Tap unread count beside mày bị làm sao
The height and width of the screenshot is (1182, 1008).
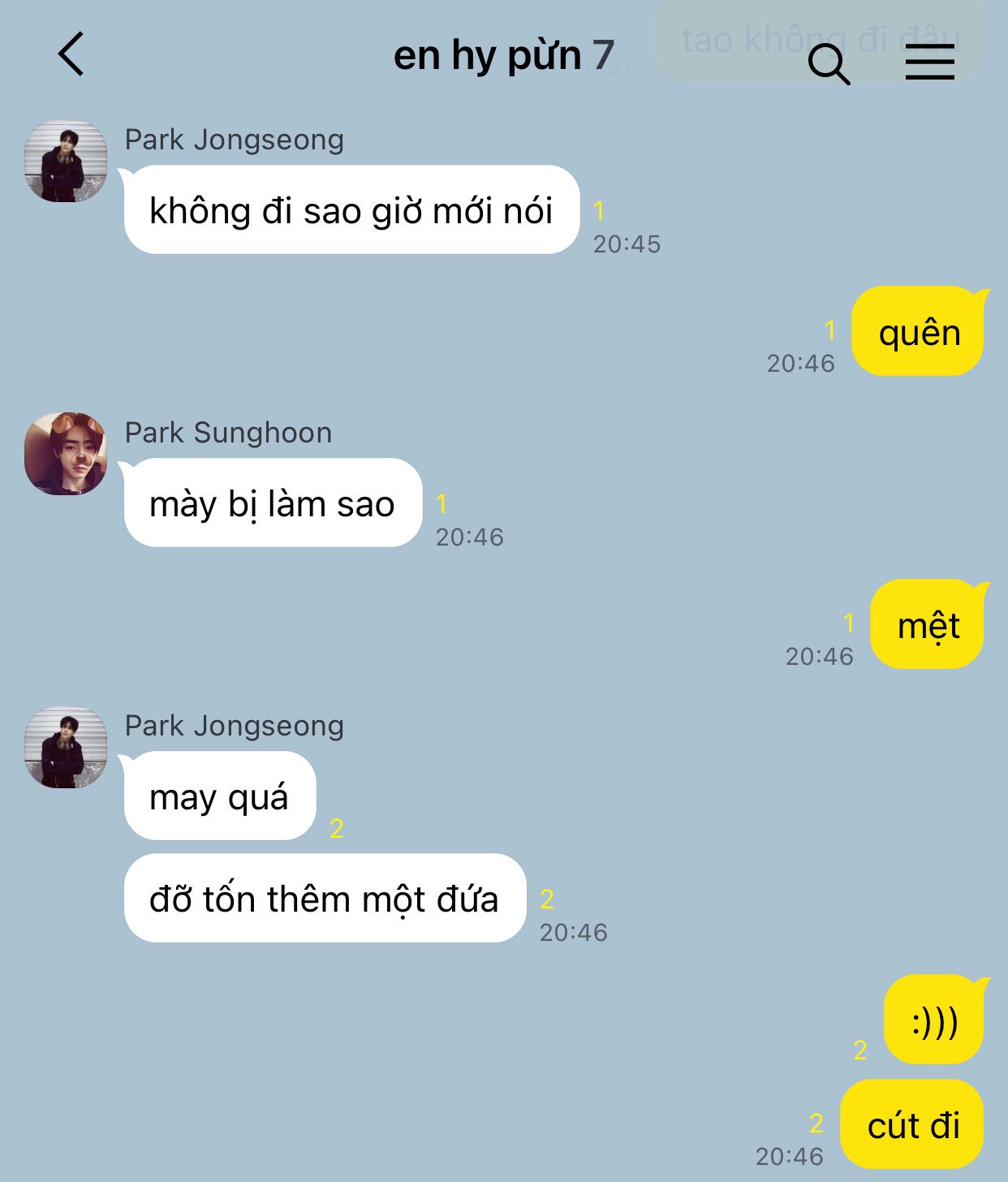(x=442, y=504)
